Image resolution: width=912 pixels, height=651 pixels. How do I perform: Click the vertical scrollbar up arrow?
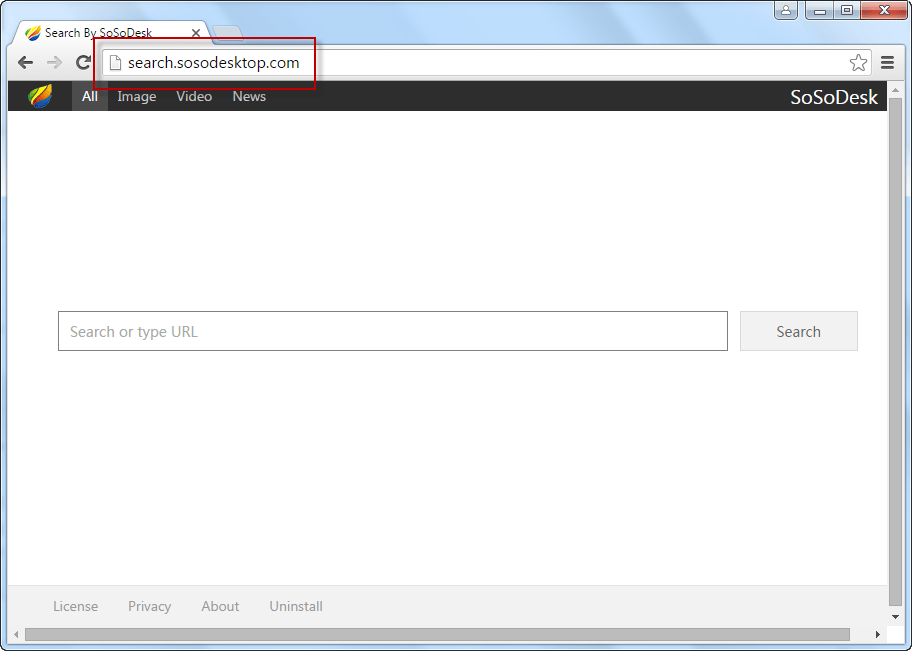click(x=895, y=90)
